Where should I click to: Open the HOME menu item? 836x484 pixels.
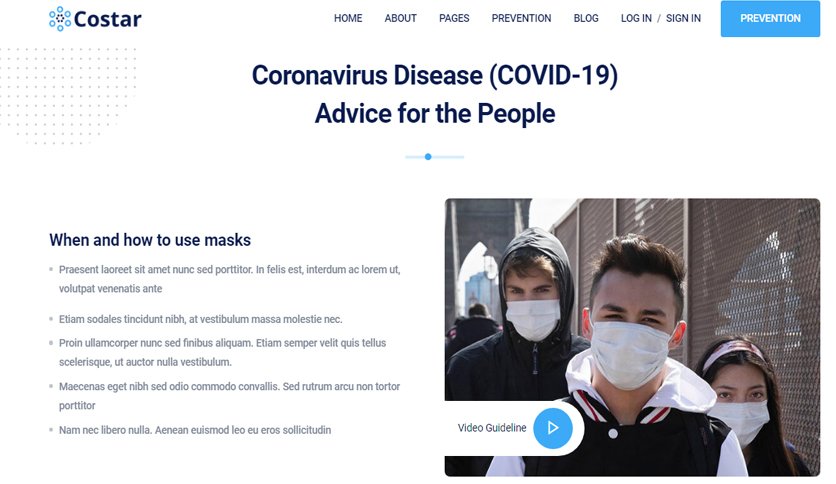point(348,18)
